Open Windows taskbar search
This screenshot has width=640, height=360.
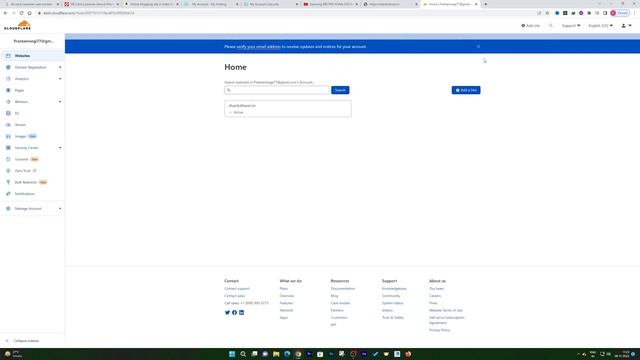tap(243, 354)
